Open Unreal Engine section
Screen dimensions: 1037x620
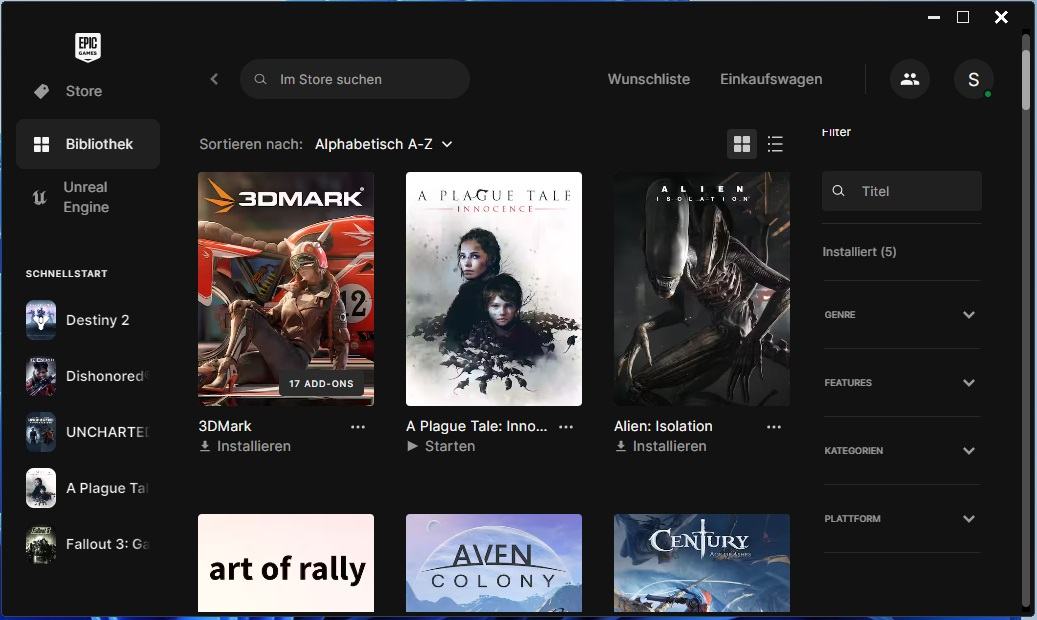point(87,197)
